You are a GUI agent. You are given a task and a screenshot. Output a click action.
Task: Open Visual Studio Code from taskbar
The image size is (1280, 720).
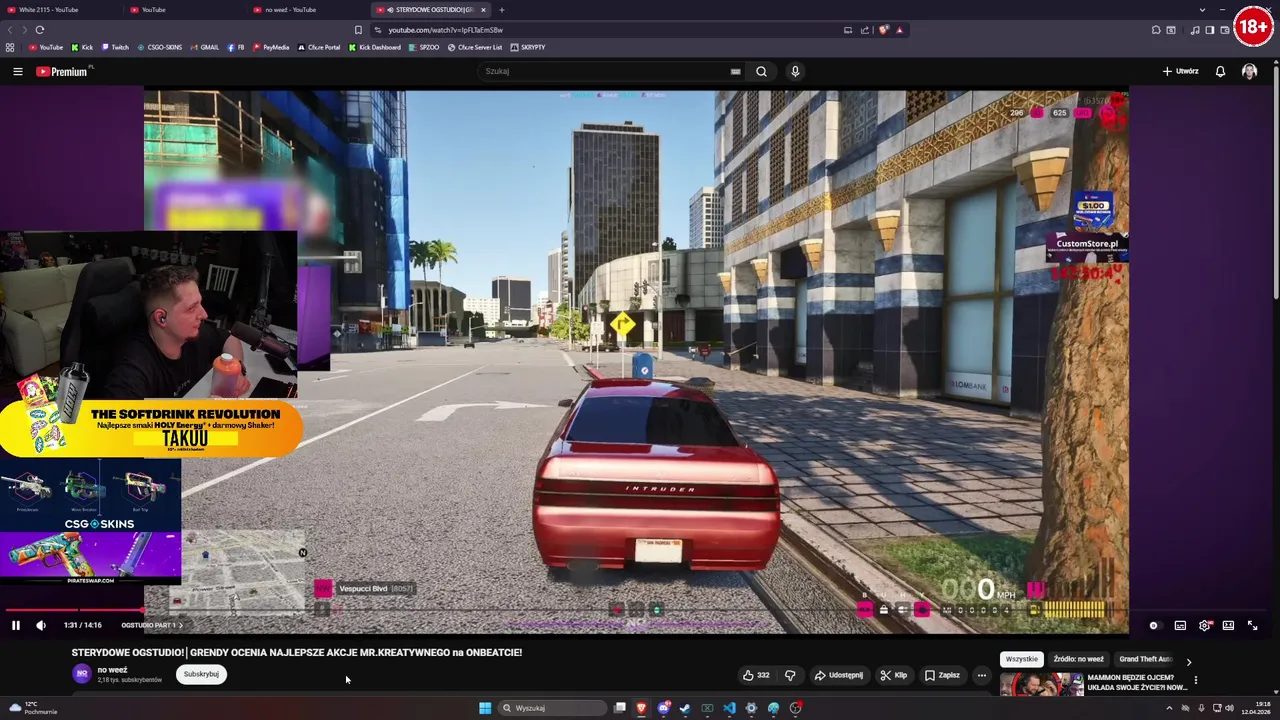(729, 708)
